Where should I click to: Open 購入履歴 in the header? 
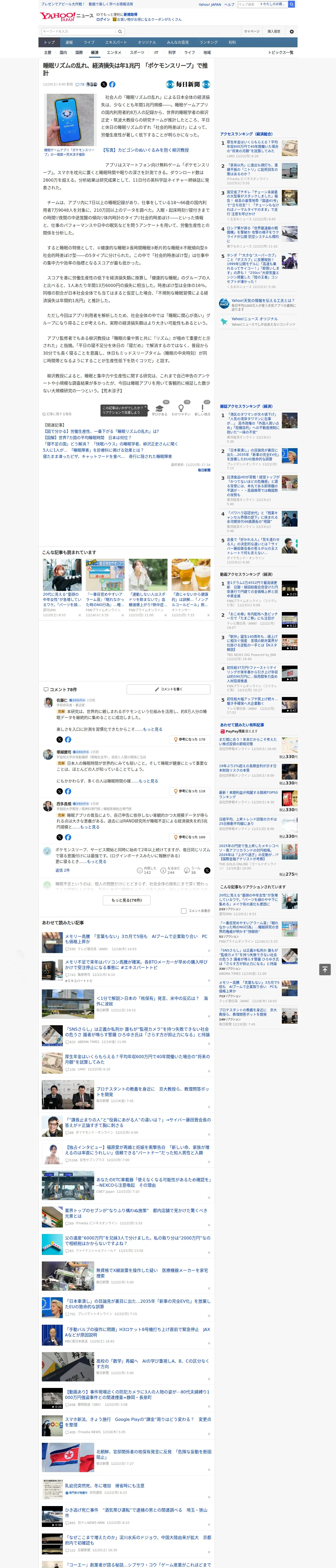pos(274,31)
